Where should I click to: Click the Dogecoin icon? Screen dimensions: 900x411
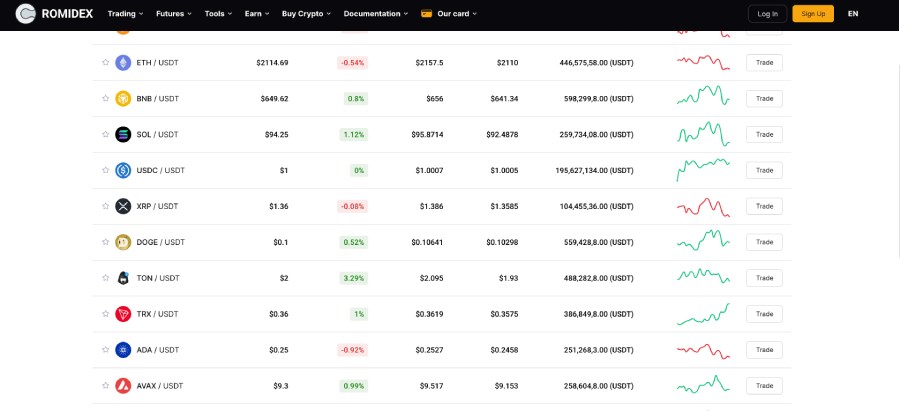click(x=123, y=242)
